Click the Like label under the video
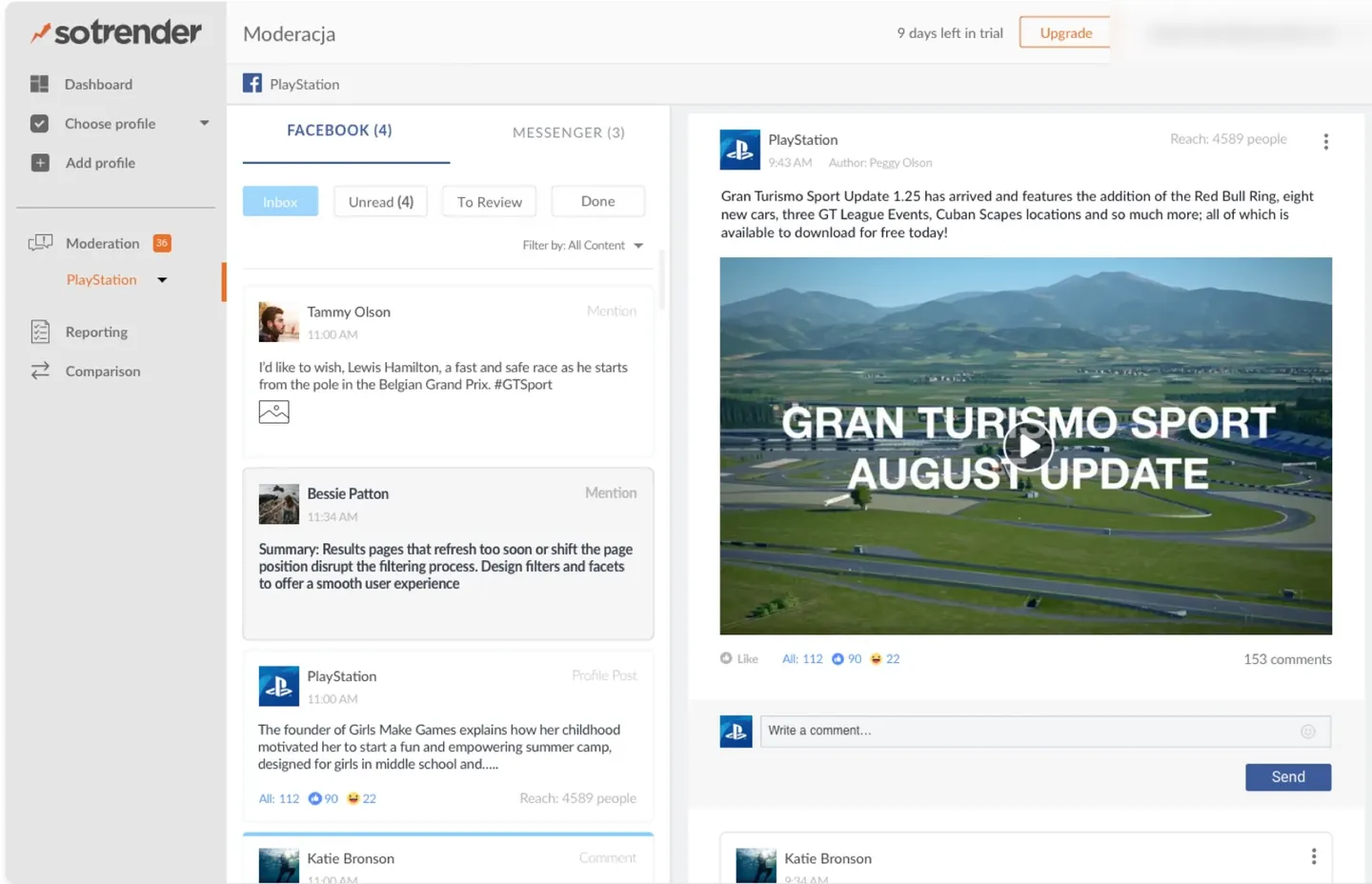The image size is (1372, 884). pos(748,658)
